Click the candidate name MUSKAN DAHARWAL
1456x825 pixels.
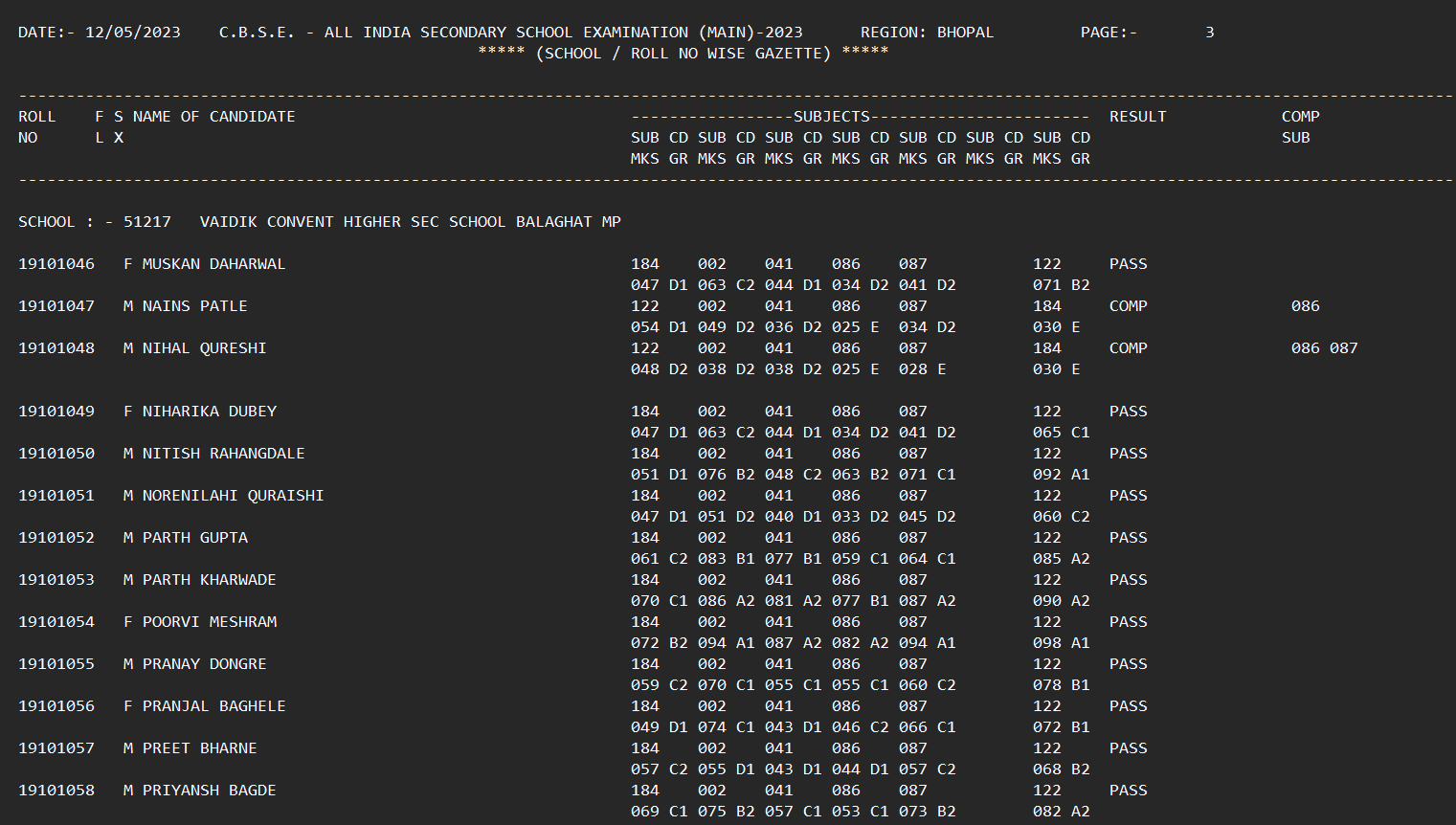(x=213, y=264)
